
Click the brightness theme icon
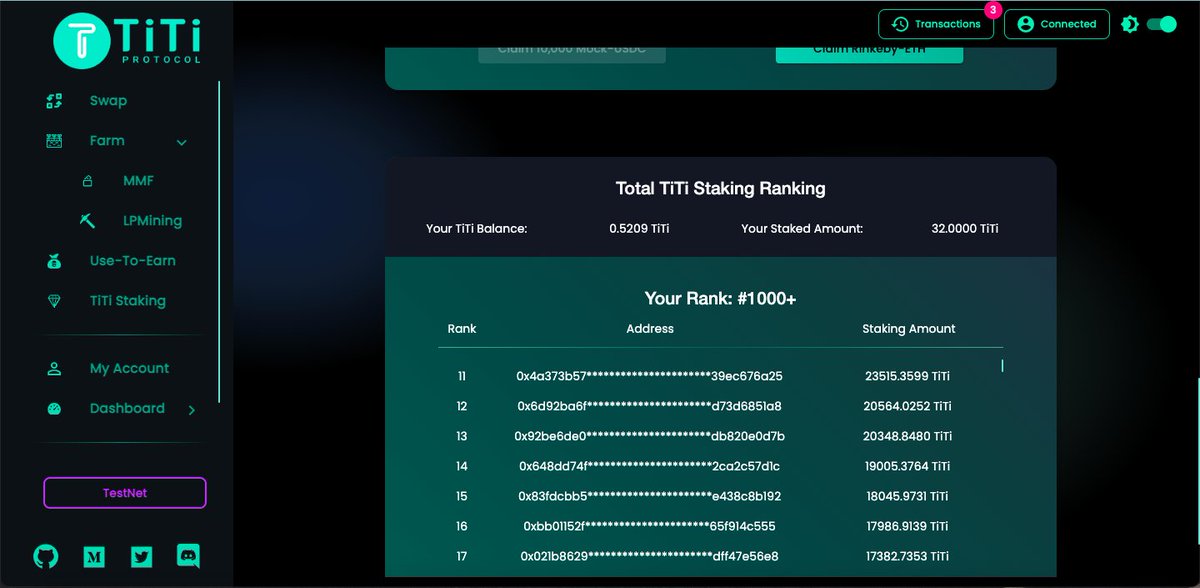pos(1130,24)
